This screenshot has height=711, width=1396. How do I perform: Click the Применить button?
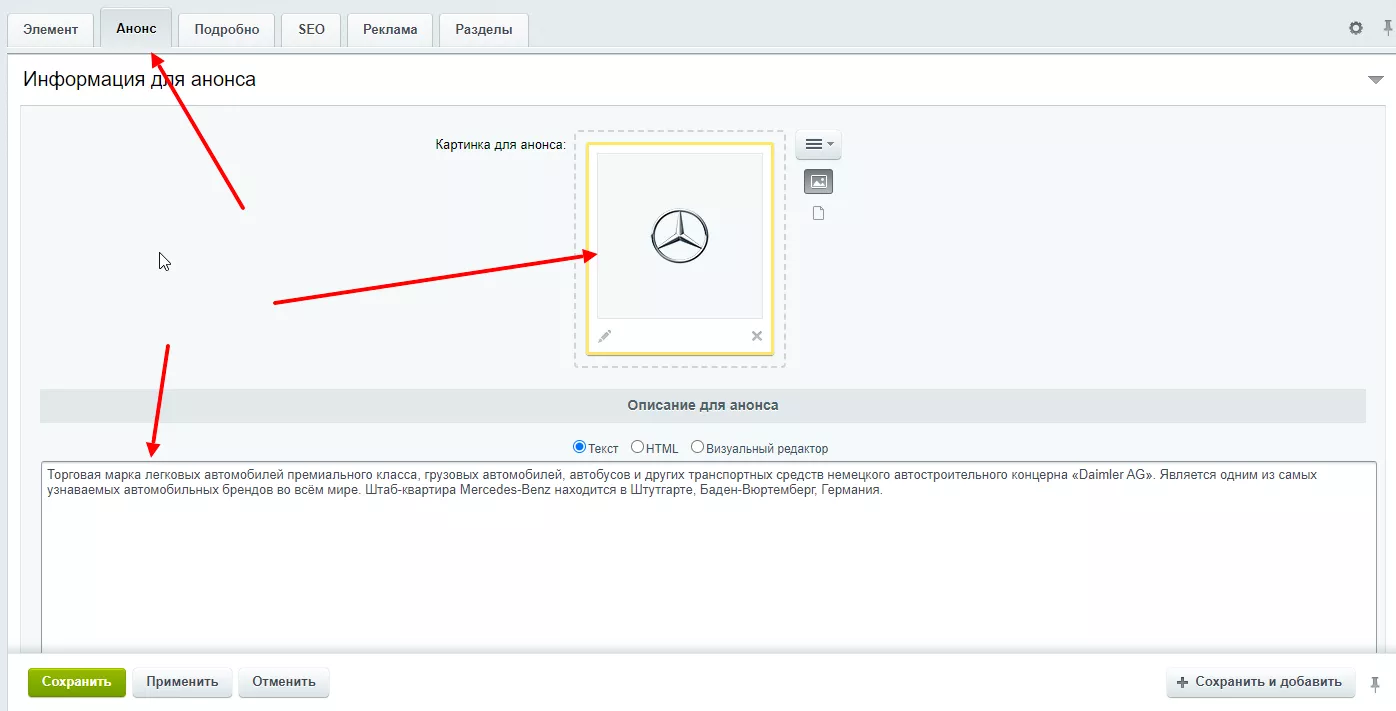click(x=182, y=682)
